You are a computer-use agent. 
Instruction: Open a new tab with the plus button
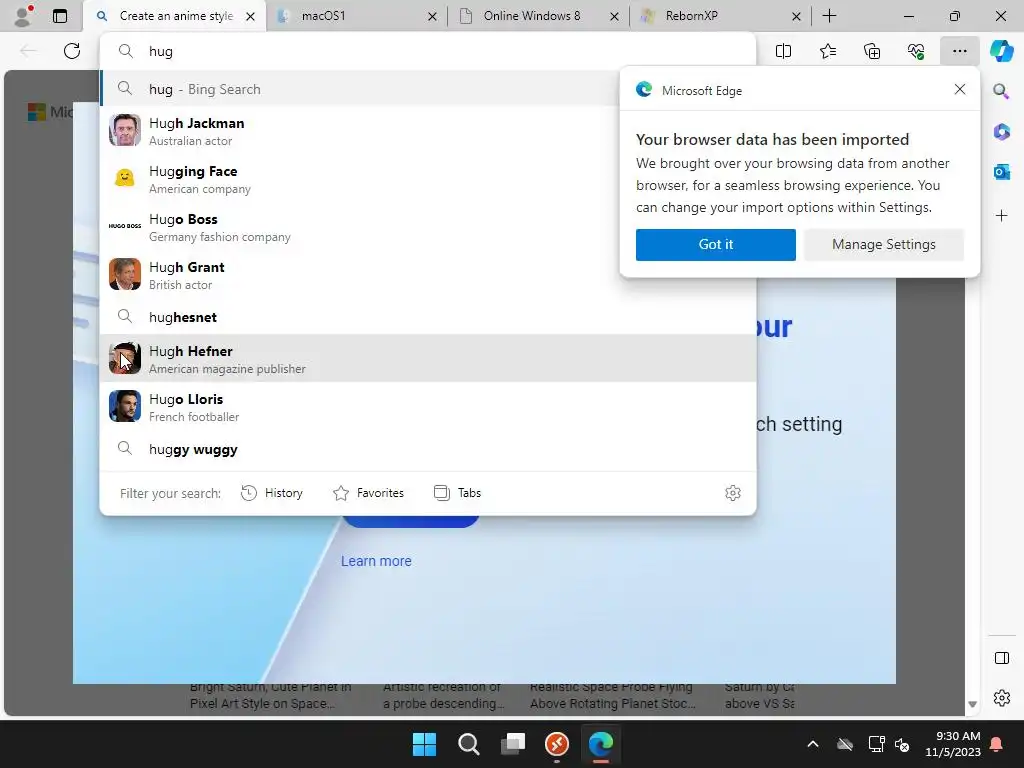[829, 16]
